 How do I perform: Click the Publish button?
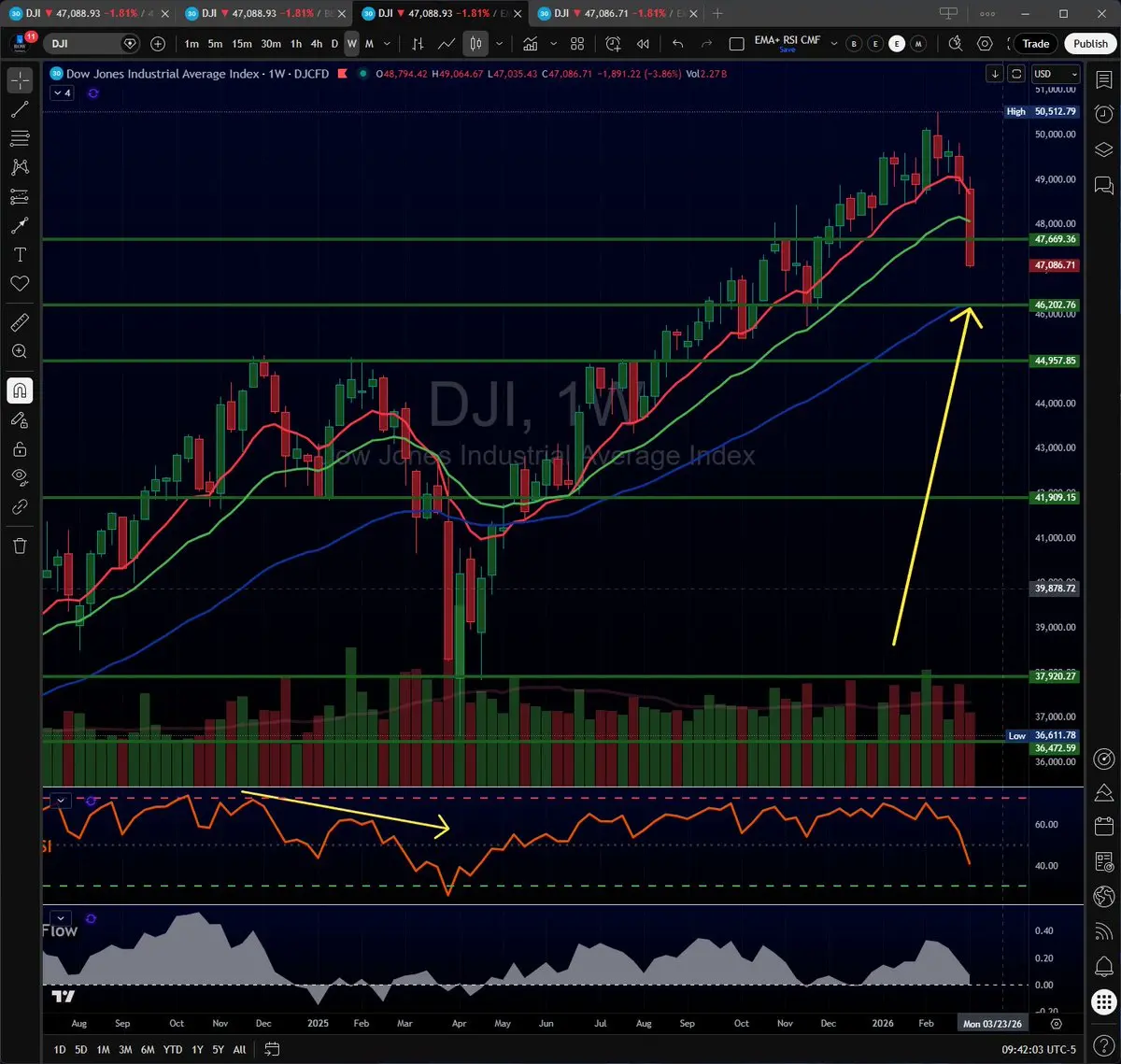pyautogui.click(x=1090, y=44)
